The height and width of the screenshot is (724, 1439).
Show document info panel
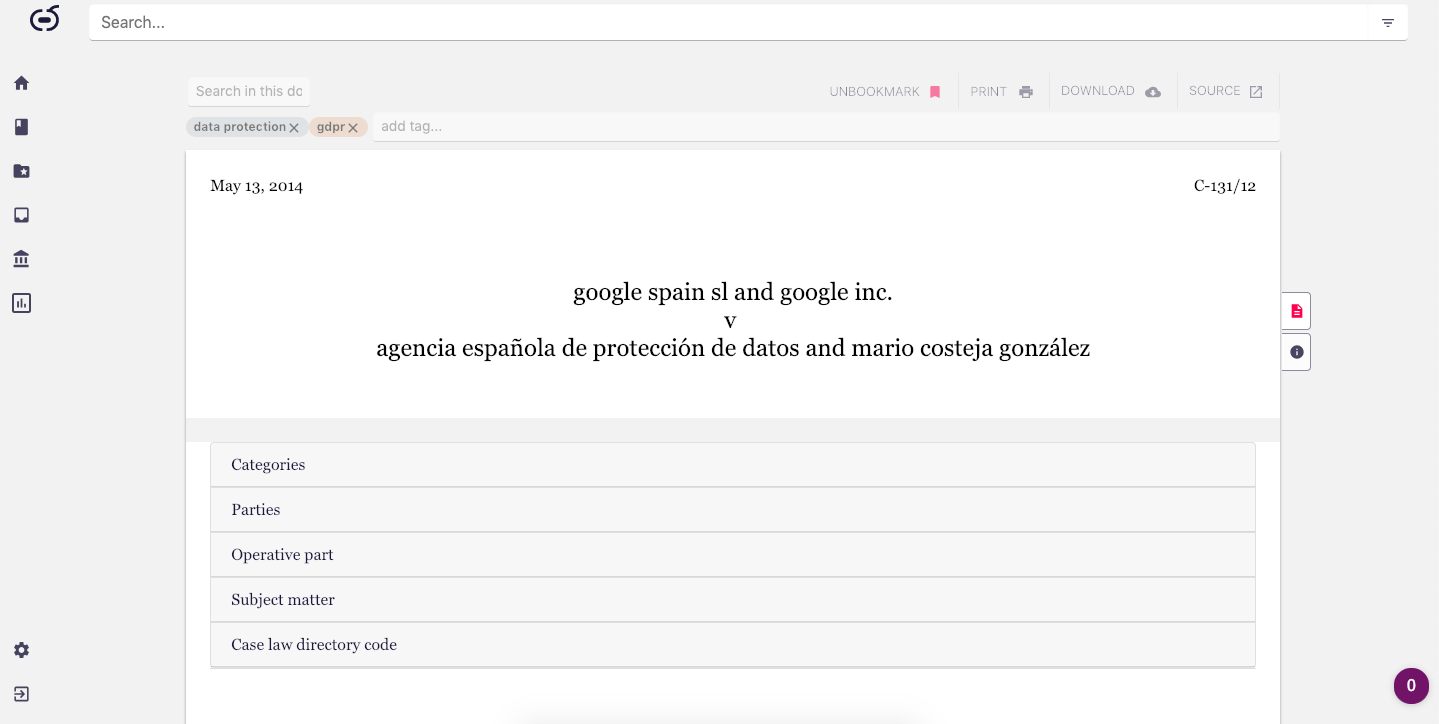1296,352
